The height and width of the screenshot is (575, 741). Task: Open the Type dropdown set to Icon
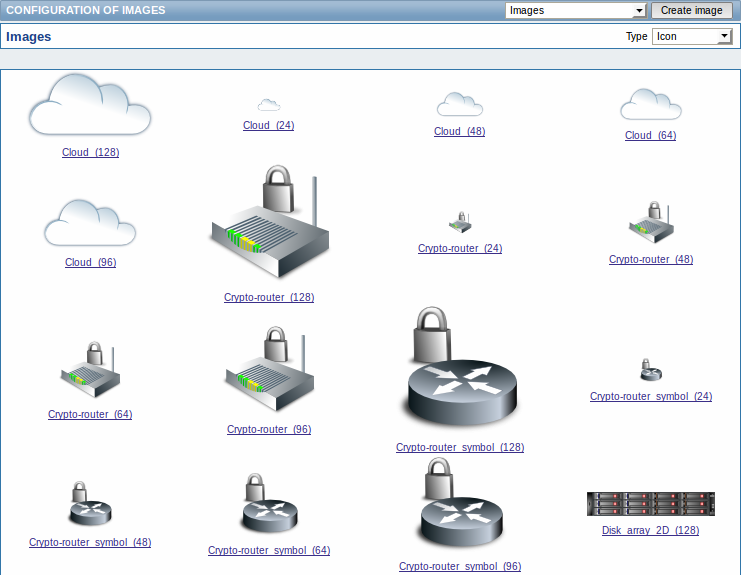click(692, 36)
